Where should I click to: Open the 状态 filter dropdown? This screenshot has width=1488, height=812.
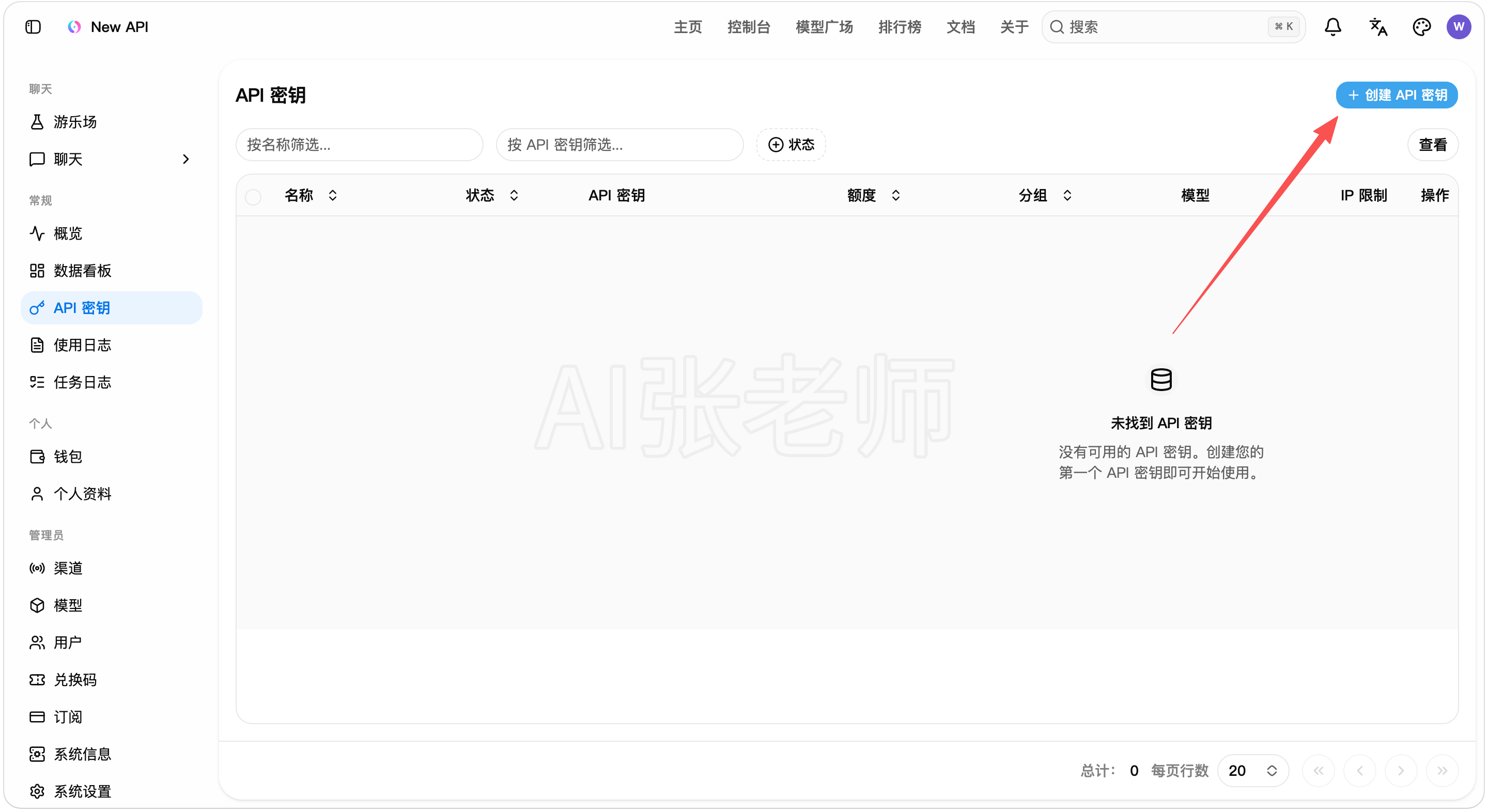[791, 145]
